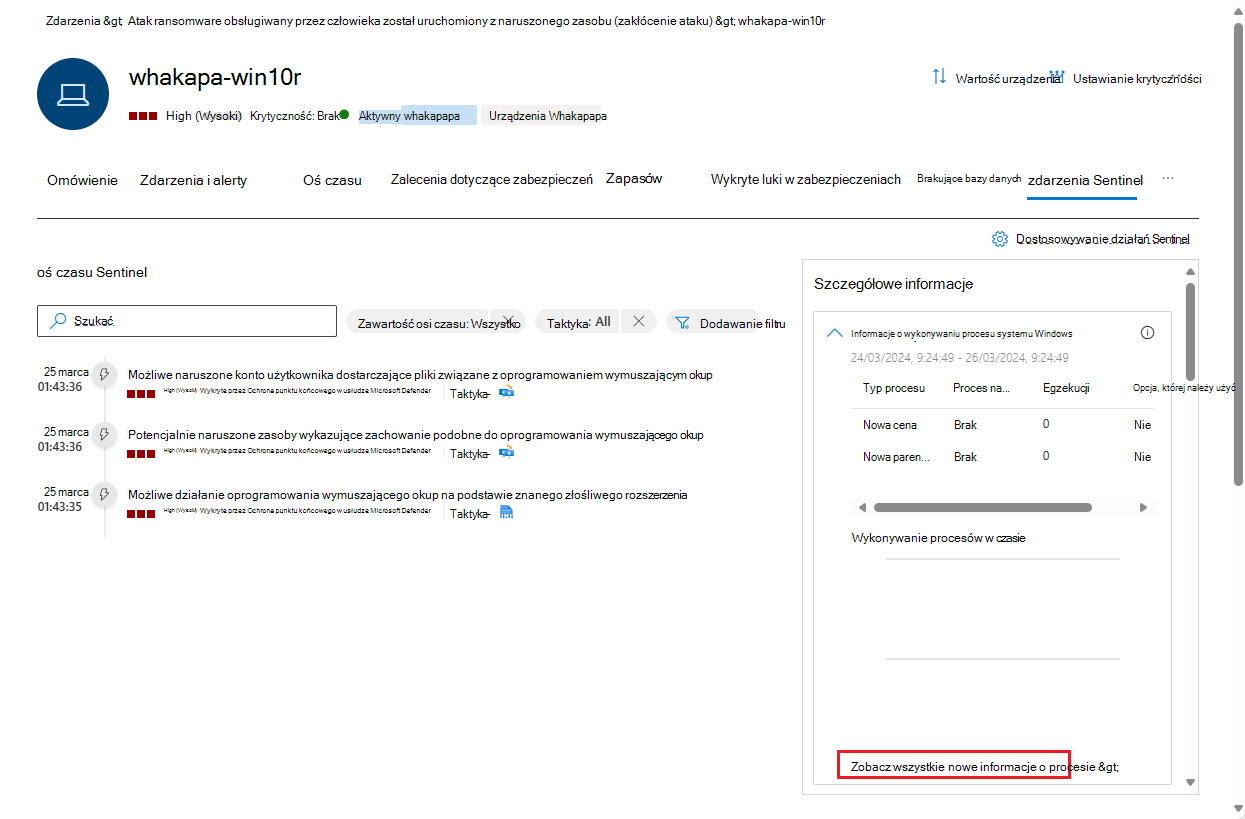Image resolution: width=1245 pixels, height=819 pixels.
Task: Type in the Szukać search field
Action: coord(186,321)
